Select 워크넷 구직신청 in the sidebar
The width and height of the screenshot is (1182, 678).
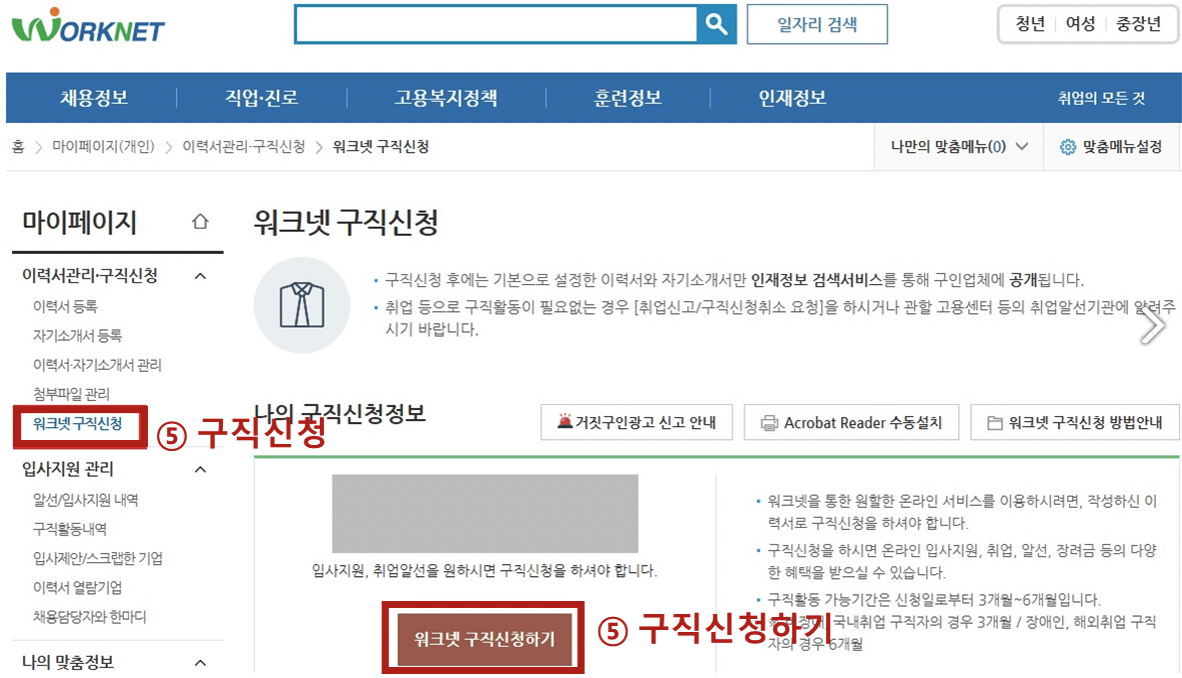pos(77,424)
